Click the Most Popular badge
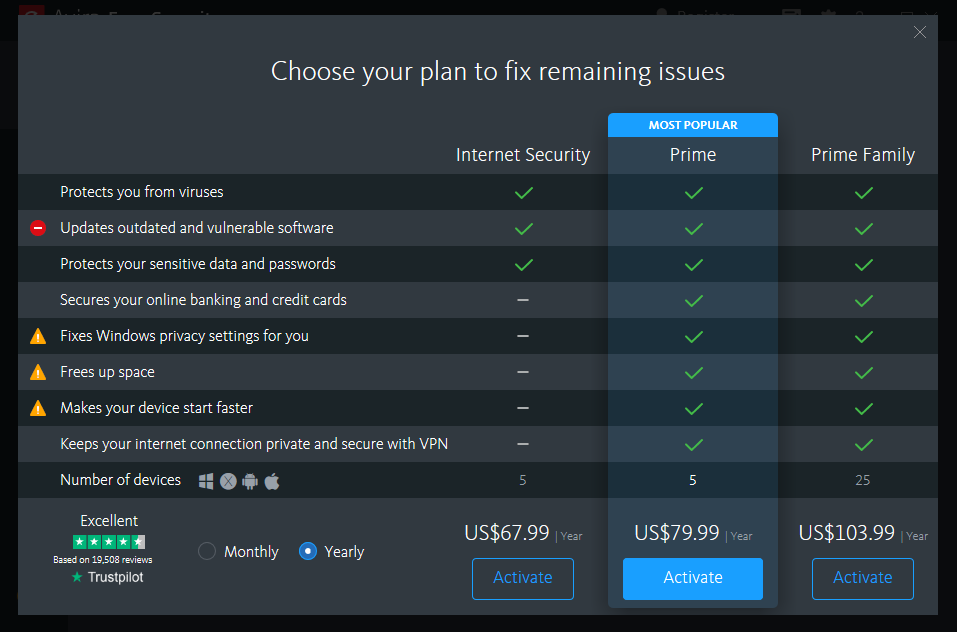 pos(693,125)
